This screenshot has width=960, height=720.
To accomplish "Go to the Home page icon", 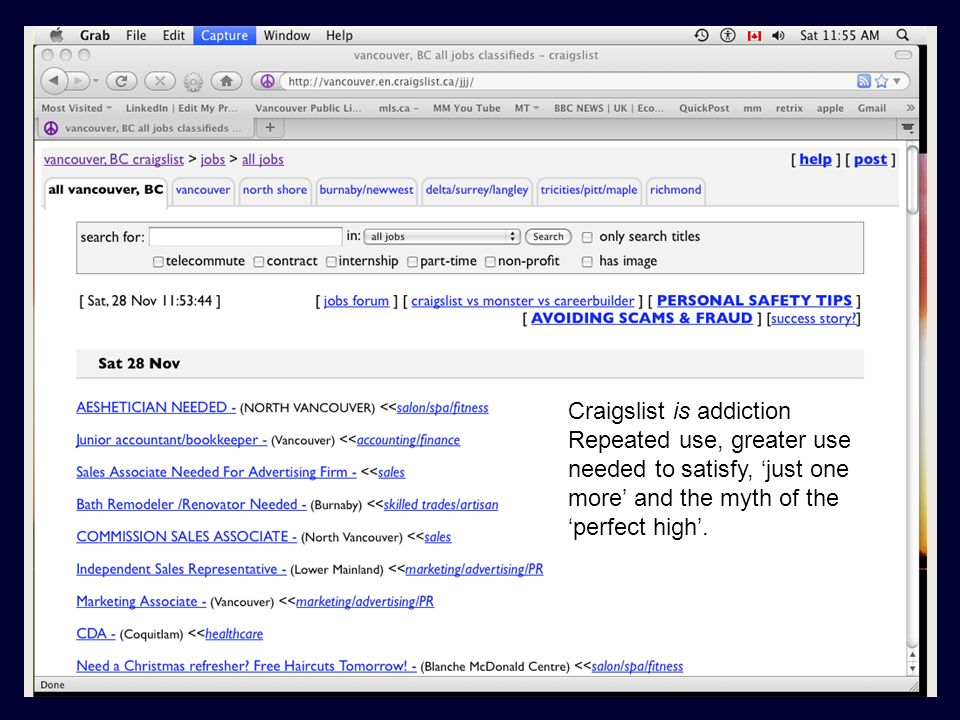I will (226, 81).
